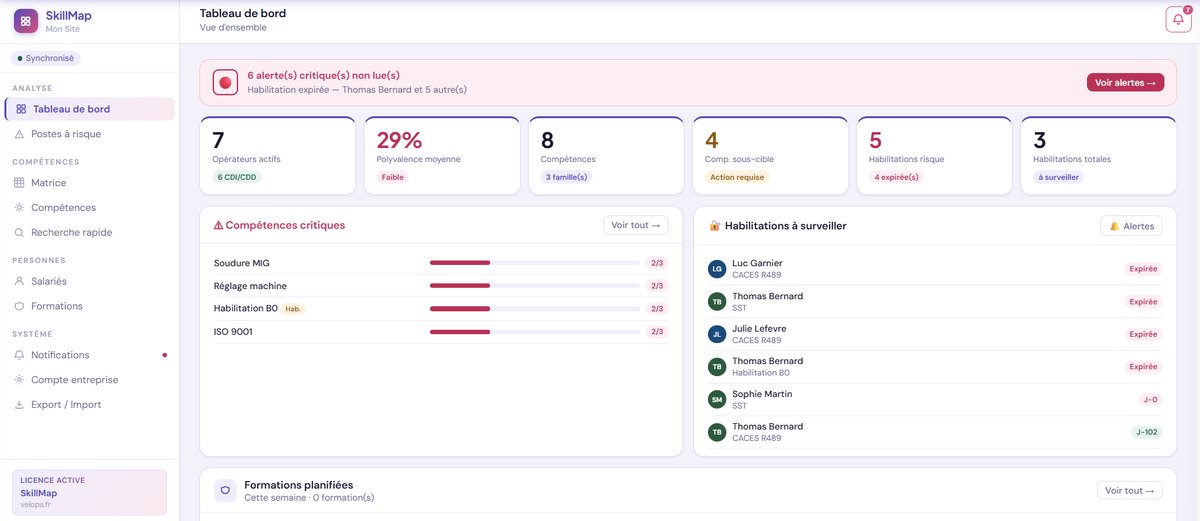The height and width of the screenshot is (521, 1200).
Task: Click the SM avatar for Sophie Martin
Action: (716, 399)
